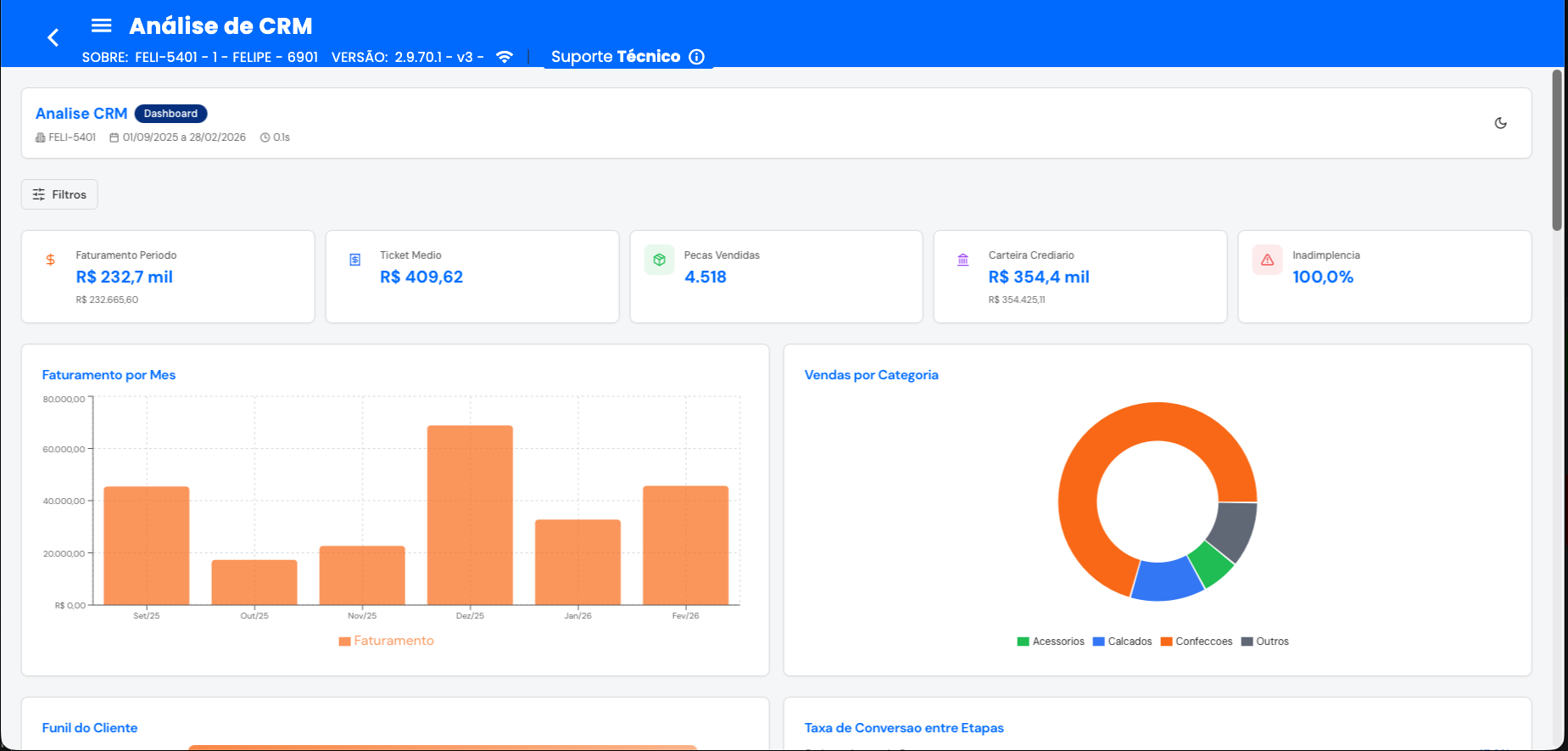Toggle the Confeccoes legend entry
The width and height of the screenshot is (1568, 751).
coord(1196,642)
